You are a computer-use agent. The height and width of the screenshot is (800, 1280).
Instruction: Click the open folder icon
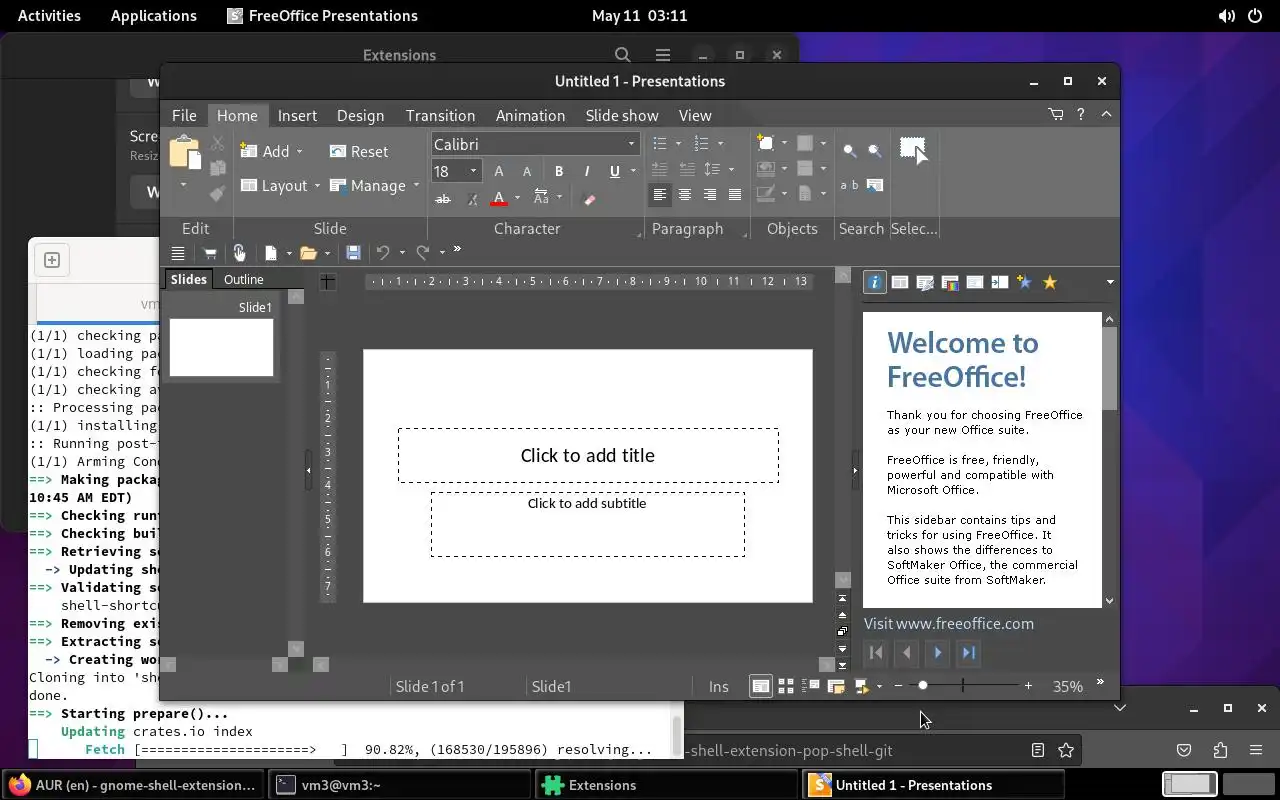[308, 253]
